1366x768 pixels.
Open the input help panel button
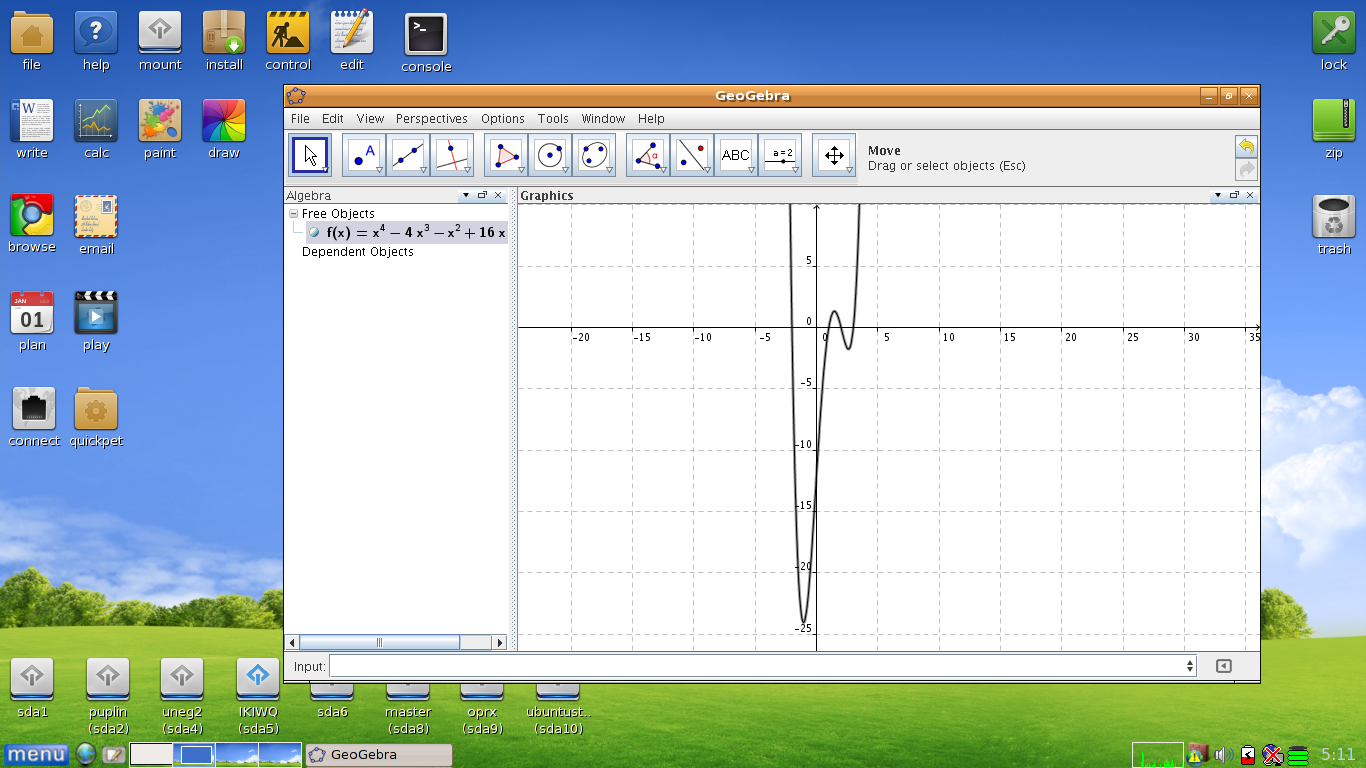(1223, 665)
